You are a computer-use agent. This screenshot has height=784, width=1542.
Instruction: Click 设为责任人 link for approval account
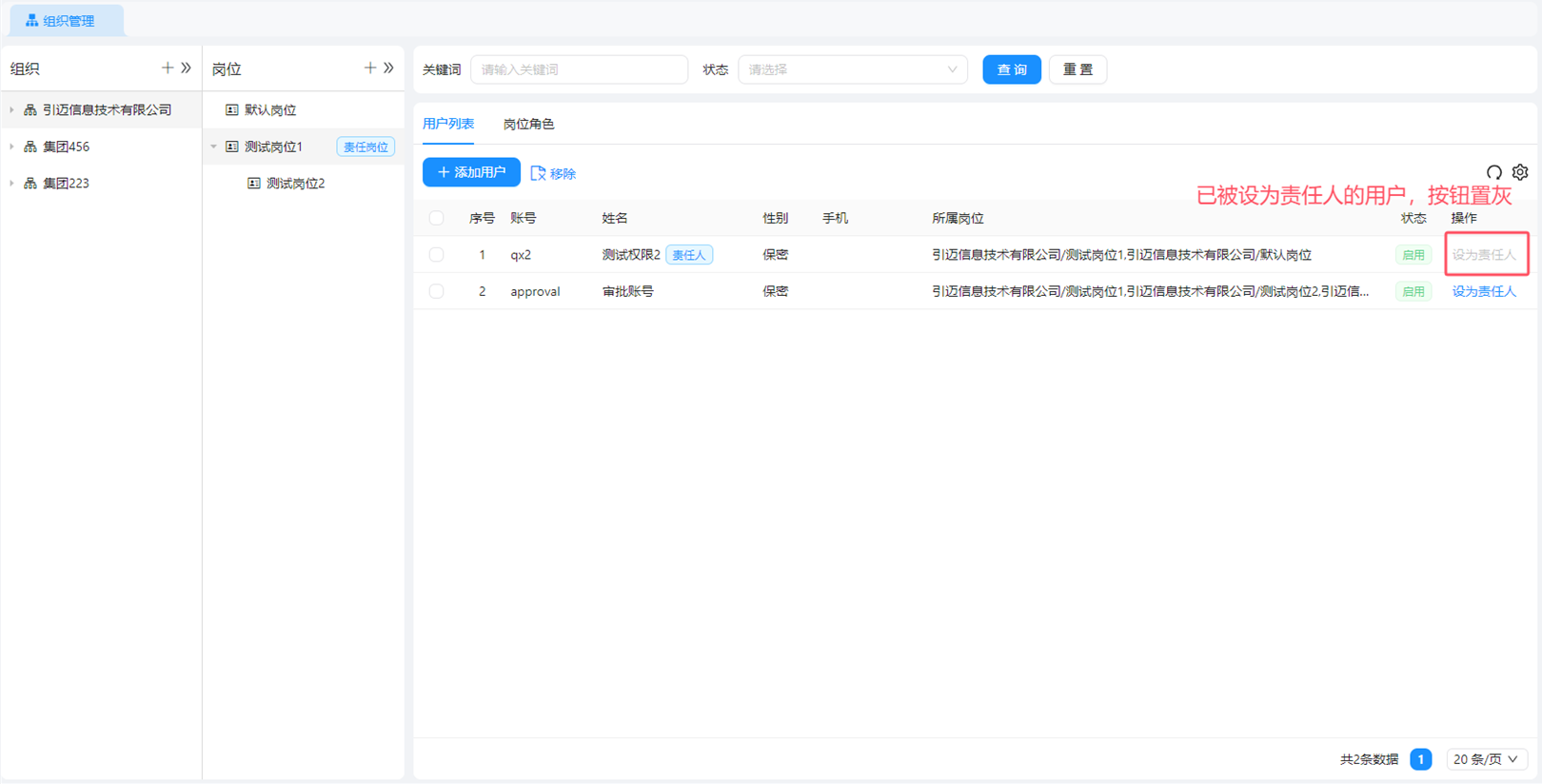click(x=1483, y=291)
